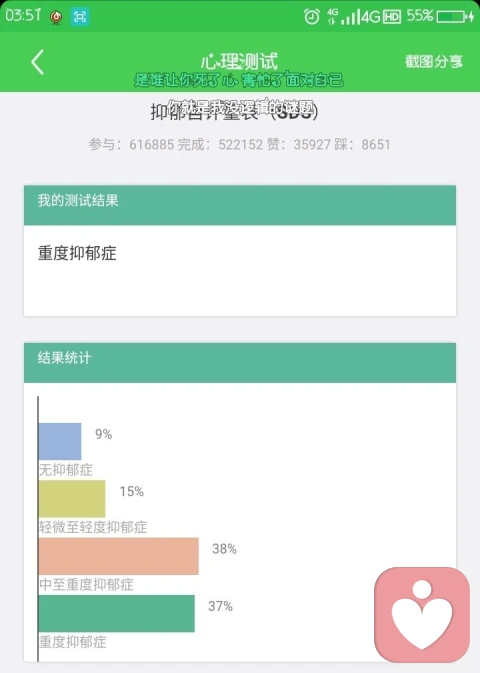Open the pink heart app icon
480x673 pixels.
422,615
